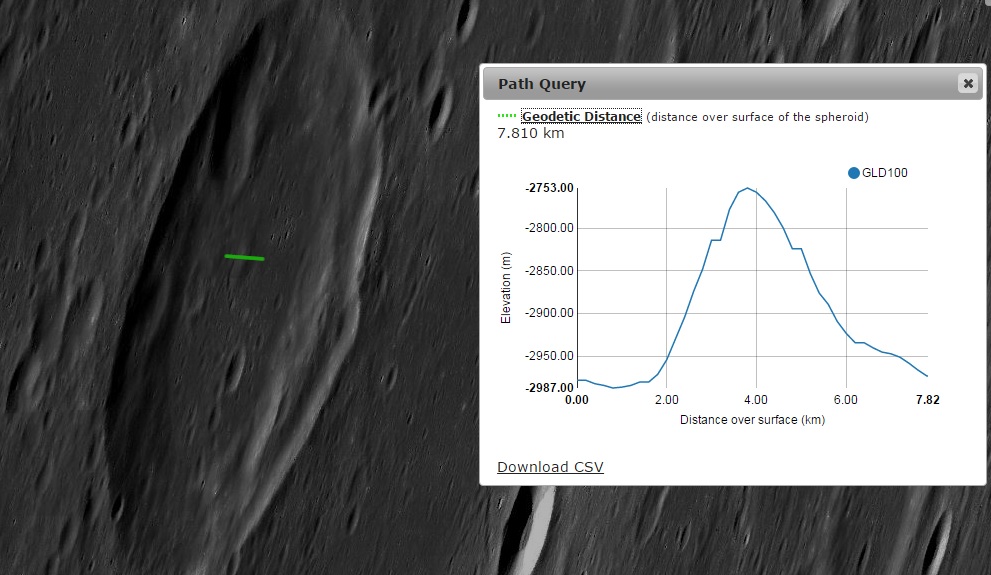This screenshot has height=575, width=991.
Task: Click the Elevation (m) axis title
Action: pyautogui.click(x=506, y=288)
